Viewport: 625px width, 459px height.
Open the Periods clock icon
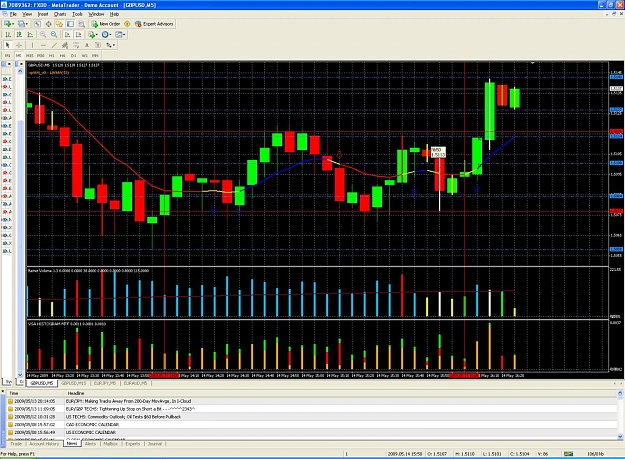[105, 35]
